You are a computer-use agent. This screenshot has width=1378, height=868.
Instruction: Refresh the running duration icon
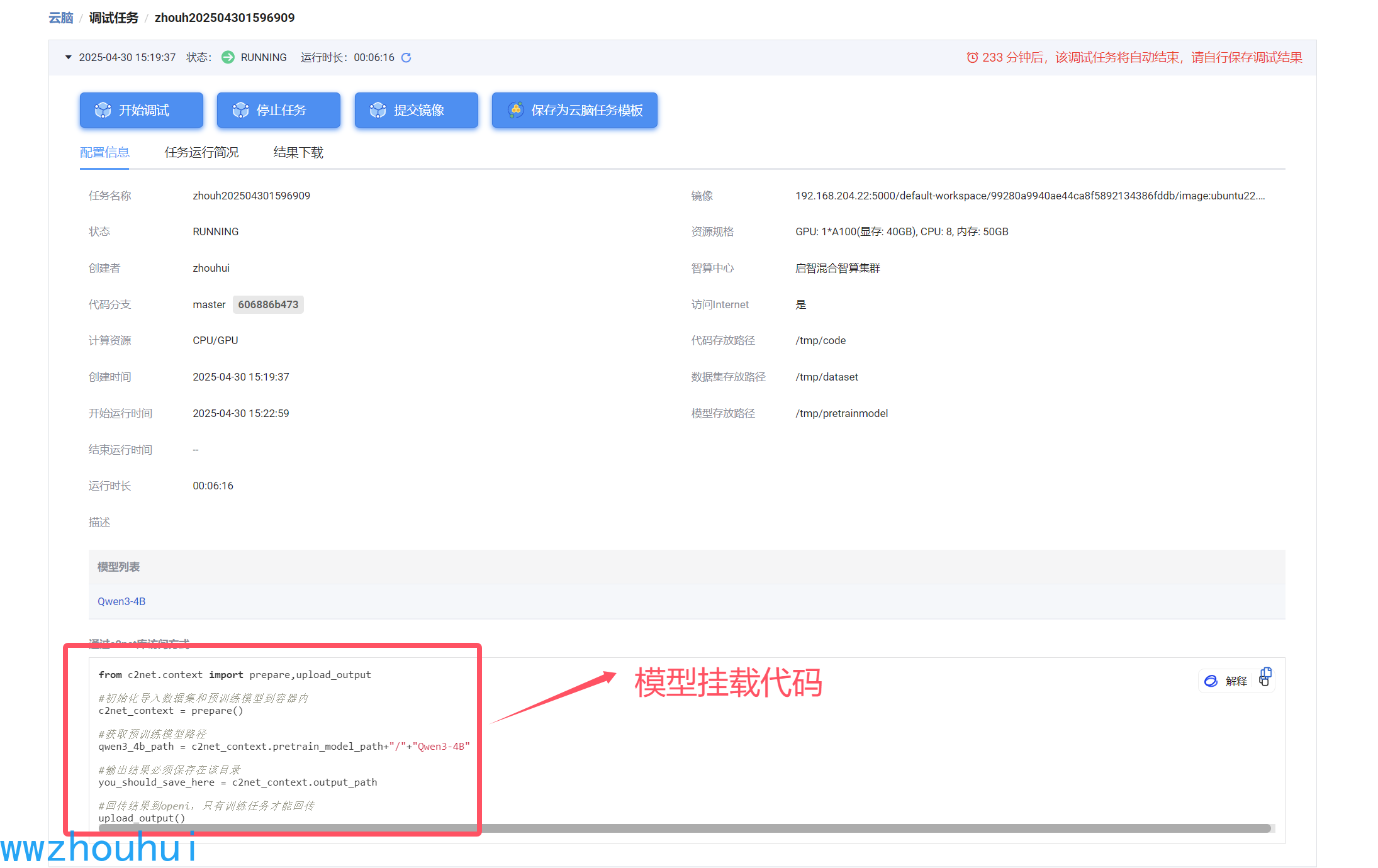click(x=406, y=58)
